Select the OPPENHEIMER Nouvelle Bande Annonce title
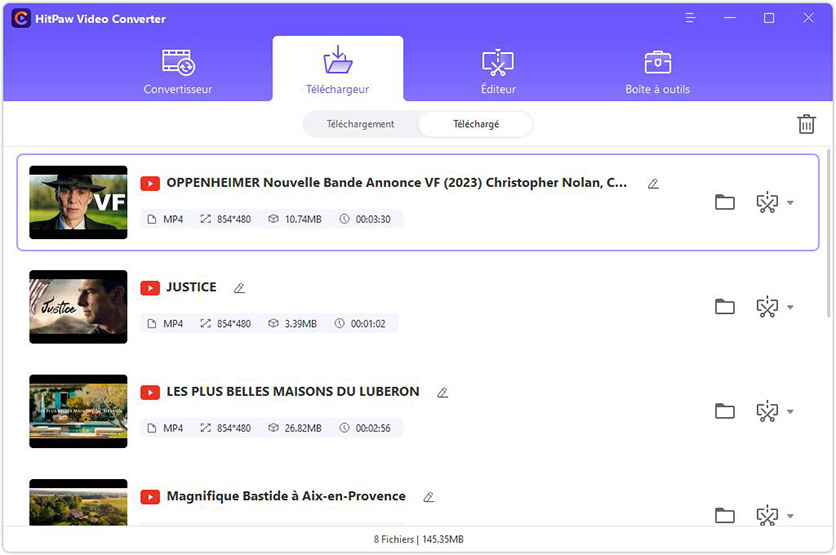This screenshot has height=555, width=836. point(397,183)
